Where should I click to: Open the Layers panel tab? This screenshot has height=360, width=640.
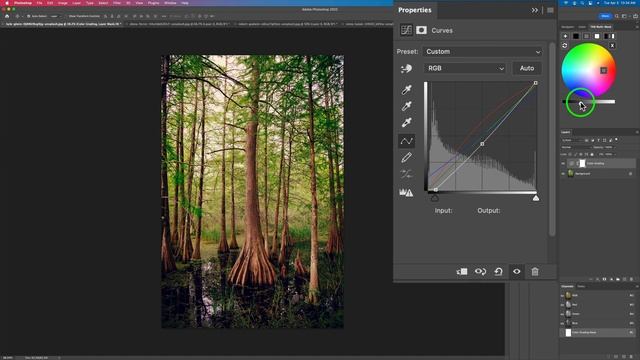[x=566, y=132]
